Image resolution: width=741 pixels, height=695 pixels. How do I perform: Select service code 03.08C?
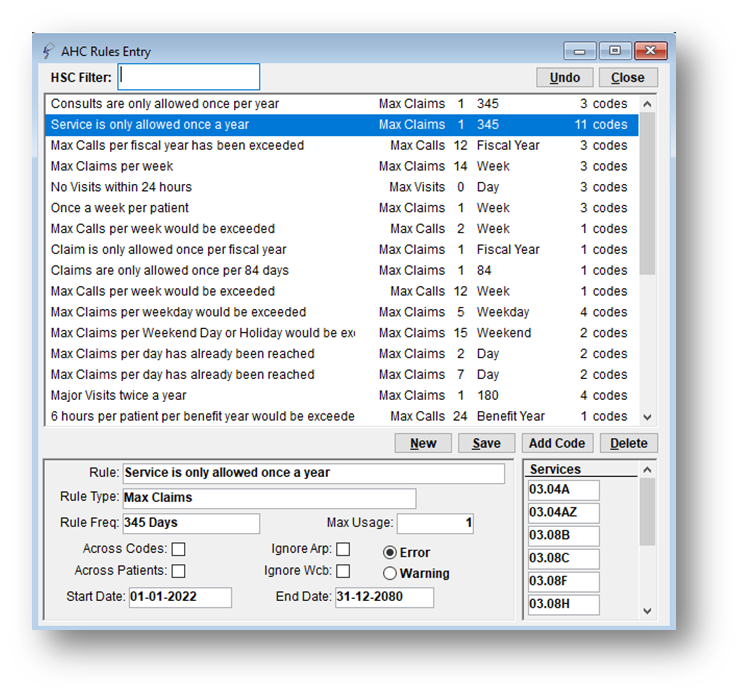pyautogui.click(x=564, y=558)
